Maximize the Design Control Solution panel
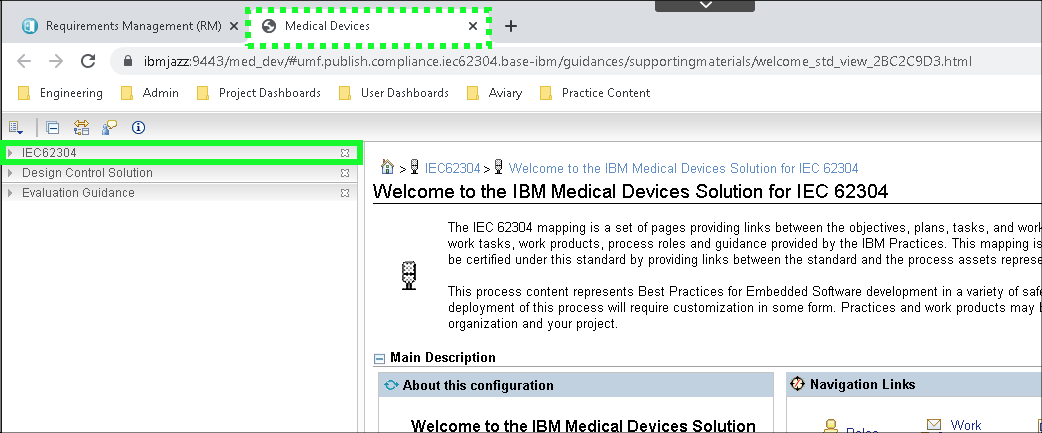 pyautogui.click(x=345, y=173)
